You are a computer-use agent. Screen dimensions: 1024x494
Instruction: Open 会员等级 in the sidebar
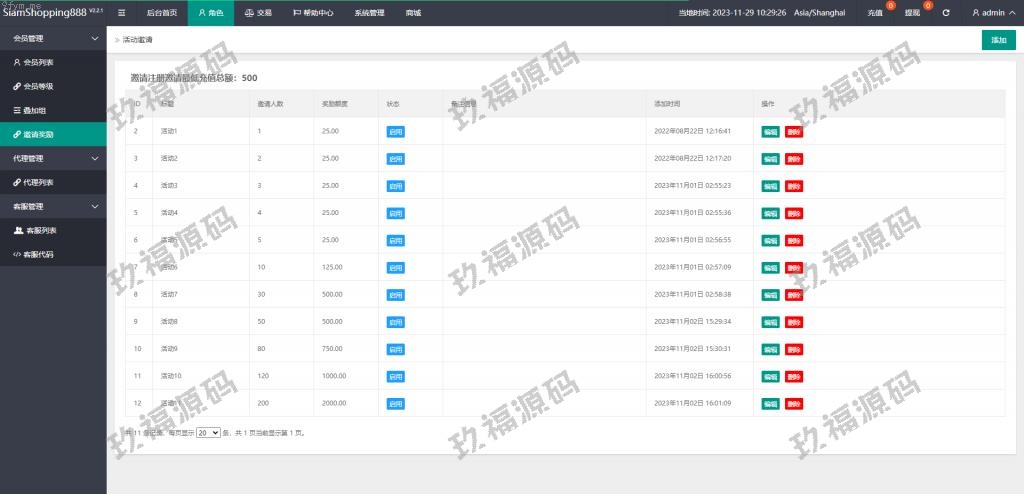click(38, 86)
